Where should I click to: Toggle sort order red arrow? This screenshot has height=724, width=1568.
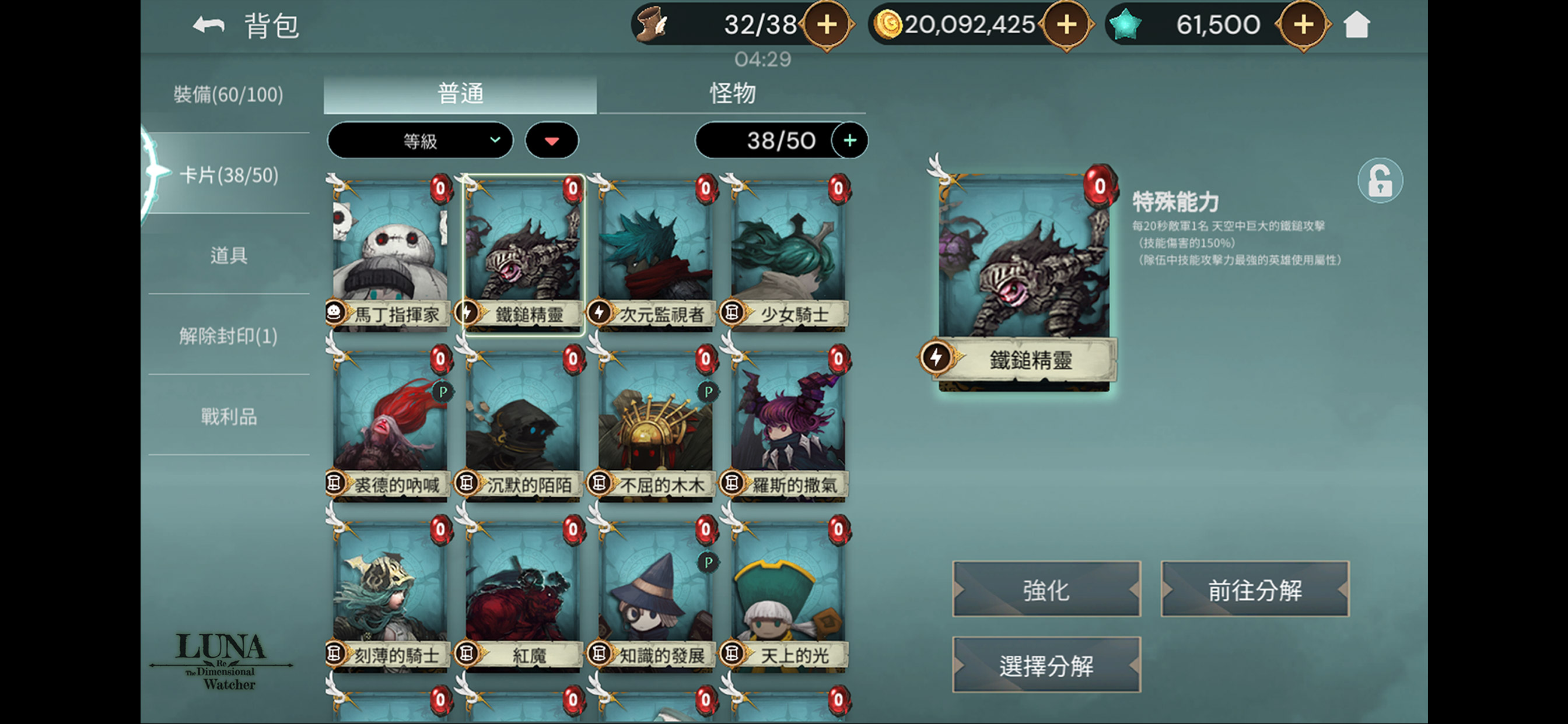point(551,140)
